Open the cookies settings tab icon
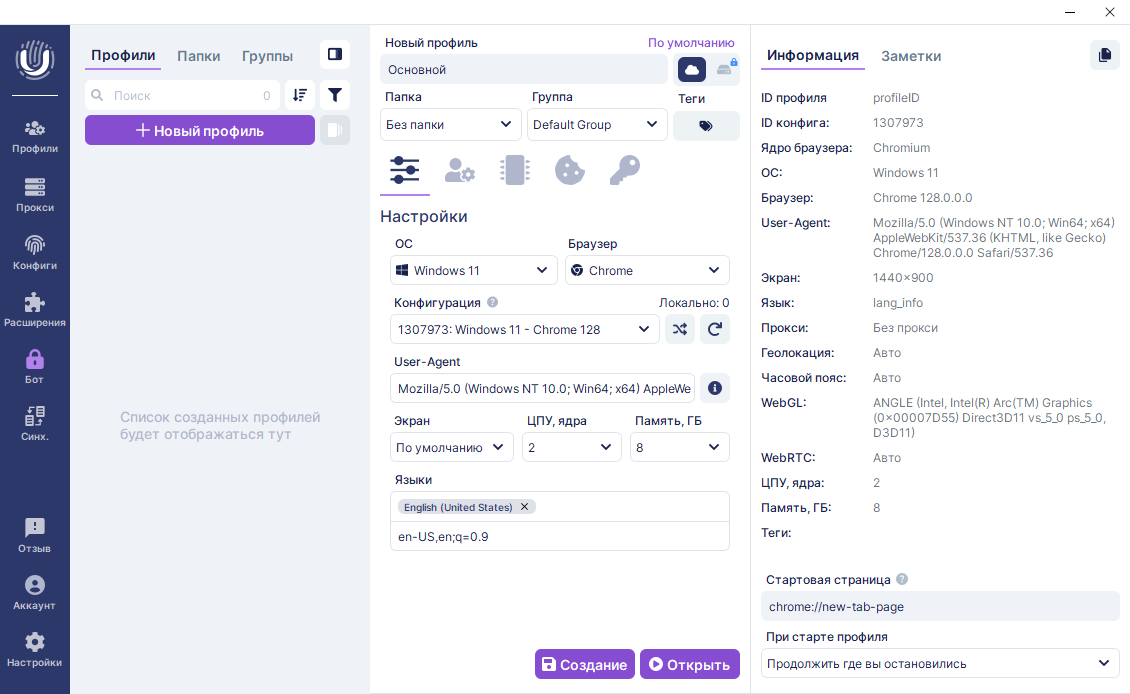 click(569, 171)
